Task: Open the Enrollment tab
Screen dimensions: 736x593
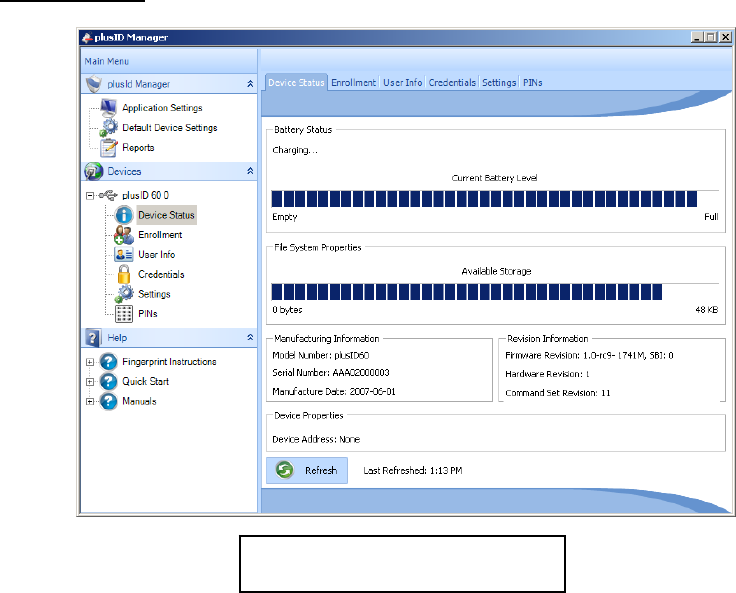Action: pyautogui.click(x=353, y=83)
